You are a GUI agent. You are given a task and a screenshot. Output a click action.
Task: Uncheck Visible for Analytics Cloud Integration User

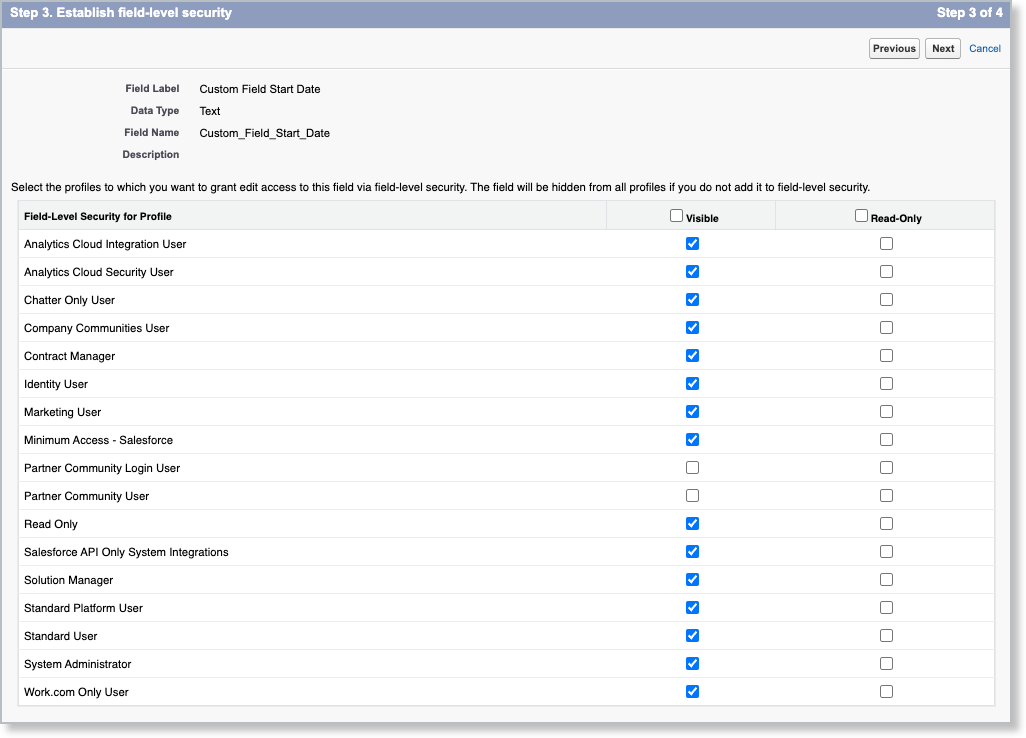point(693,243)
